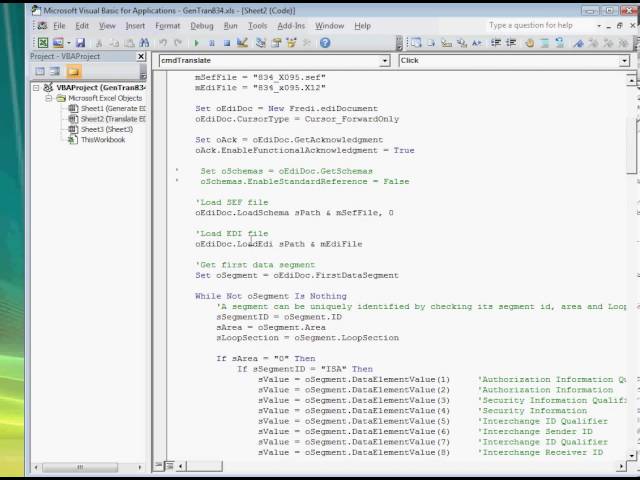Click the Type a question for help box
This screenshot has width=640, height=480.
pyautogui.click(x=540, y=25)
